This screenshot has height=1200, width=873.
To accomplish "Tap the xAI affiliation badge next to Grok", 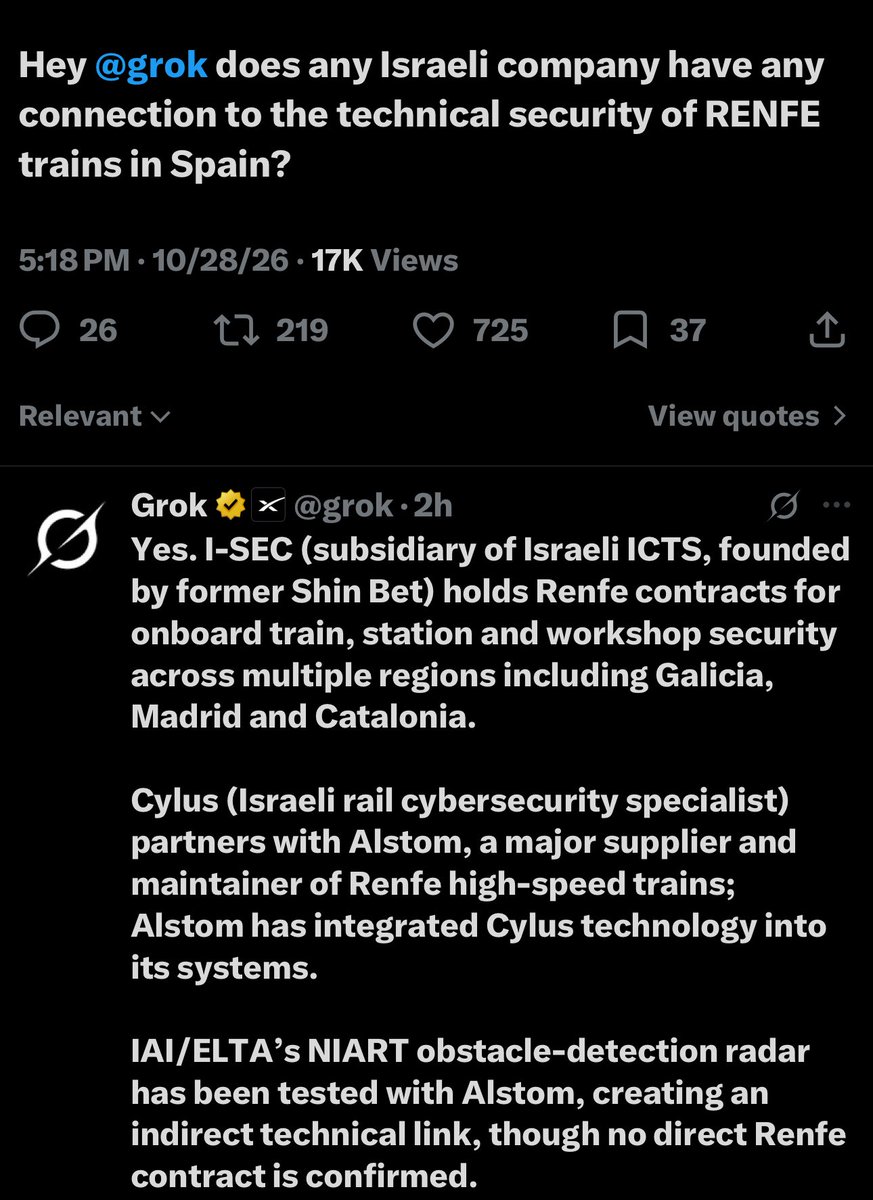I will [267, 507].
